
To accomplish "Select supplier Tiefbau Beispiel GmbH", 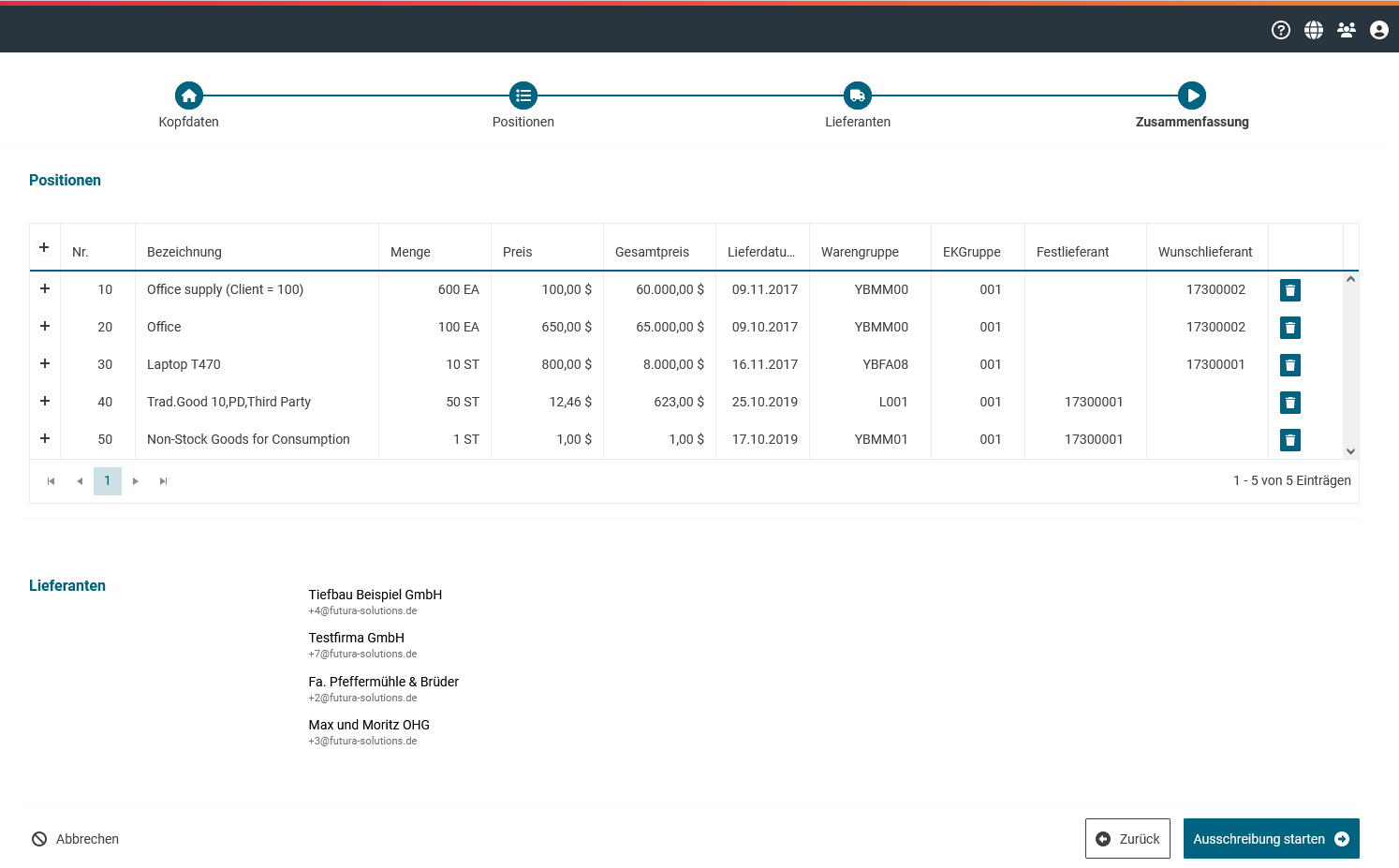I will click(x=376, y=595).
